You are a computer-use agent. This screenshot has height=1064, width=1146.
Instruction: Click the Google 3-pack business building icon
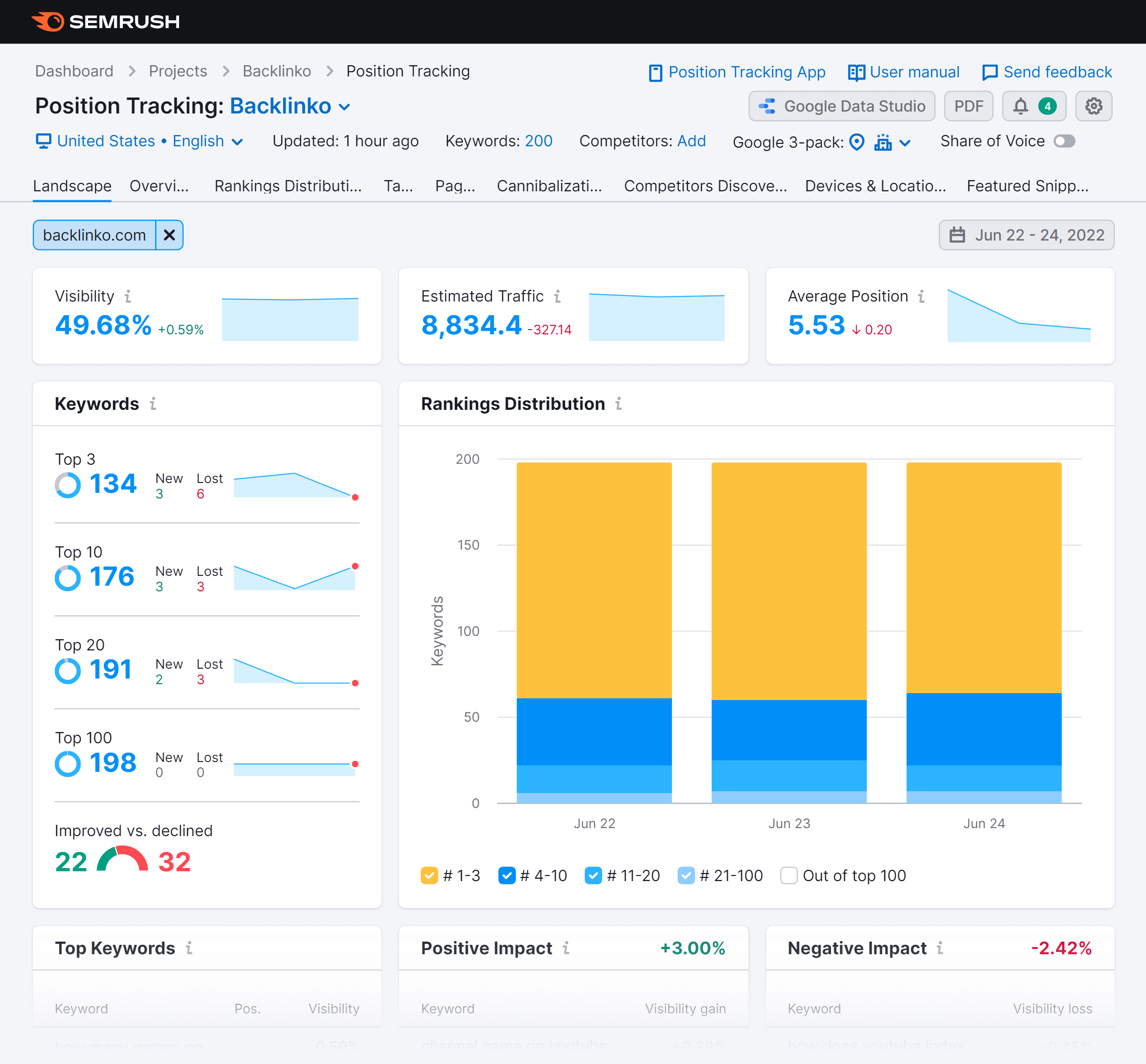click(x=882, y=142)
